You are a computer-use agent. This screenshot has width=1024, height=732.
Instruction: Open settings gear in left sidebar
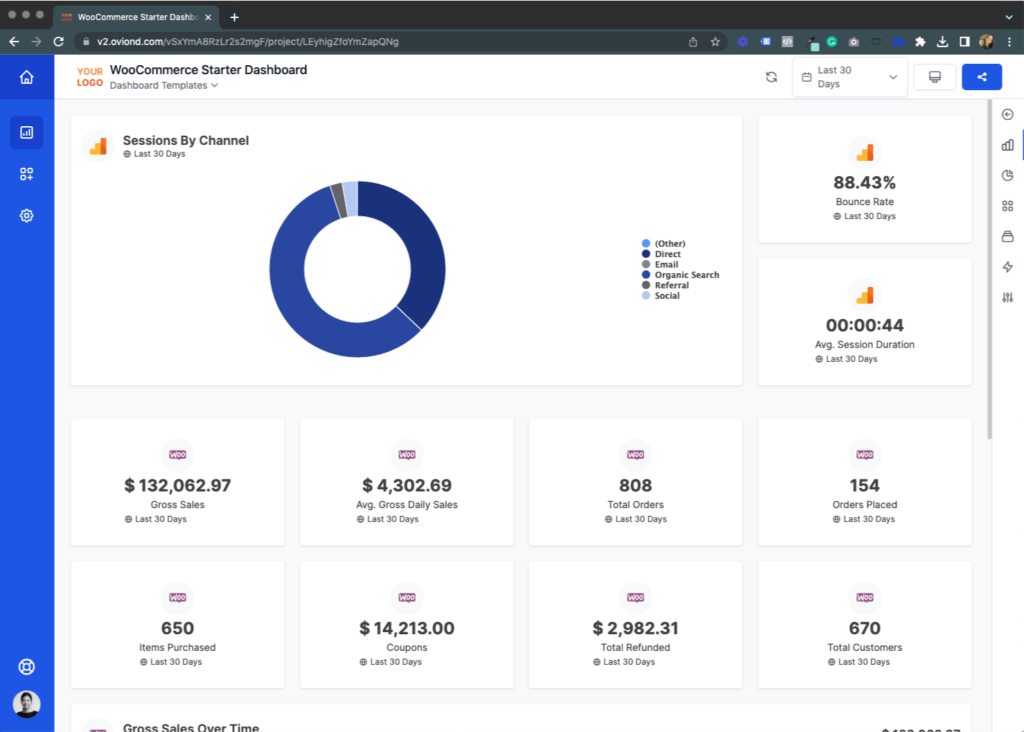[x=27, y=215]
